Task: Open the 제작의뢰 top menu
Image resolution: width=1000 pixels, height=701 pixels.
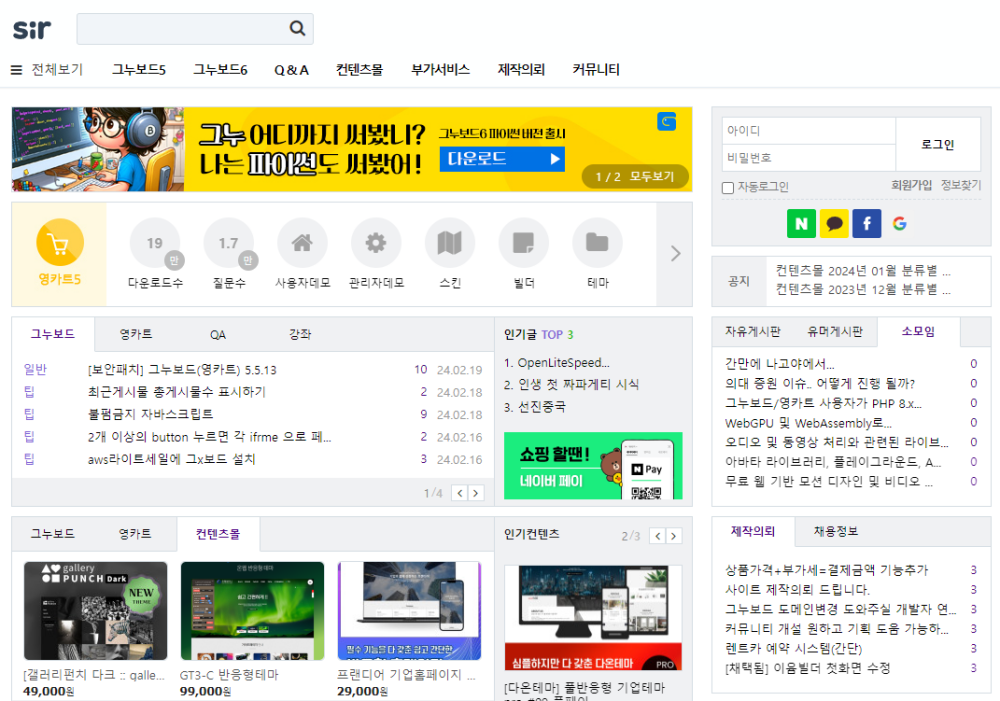Action: (521, 70)
